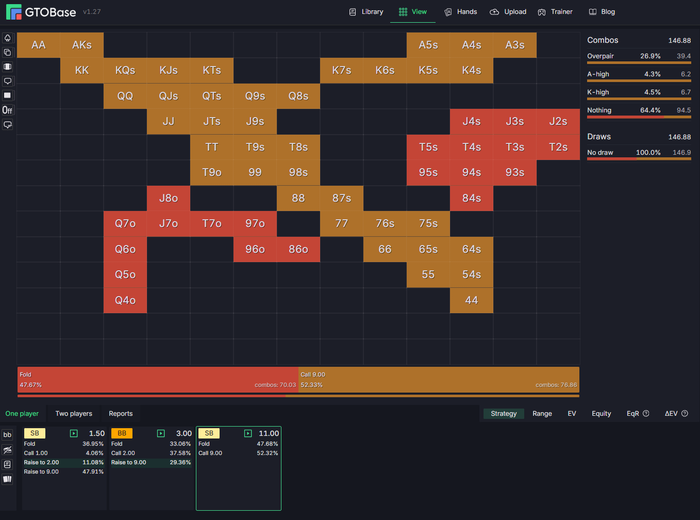Viewport: 700px width, 520px height.
Task: Click the Combos header
Action: pyautogui.click(x=603, y=40)
